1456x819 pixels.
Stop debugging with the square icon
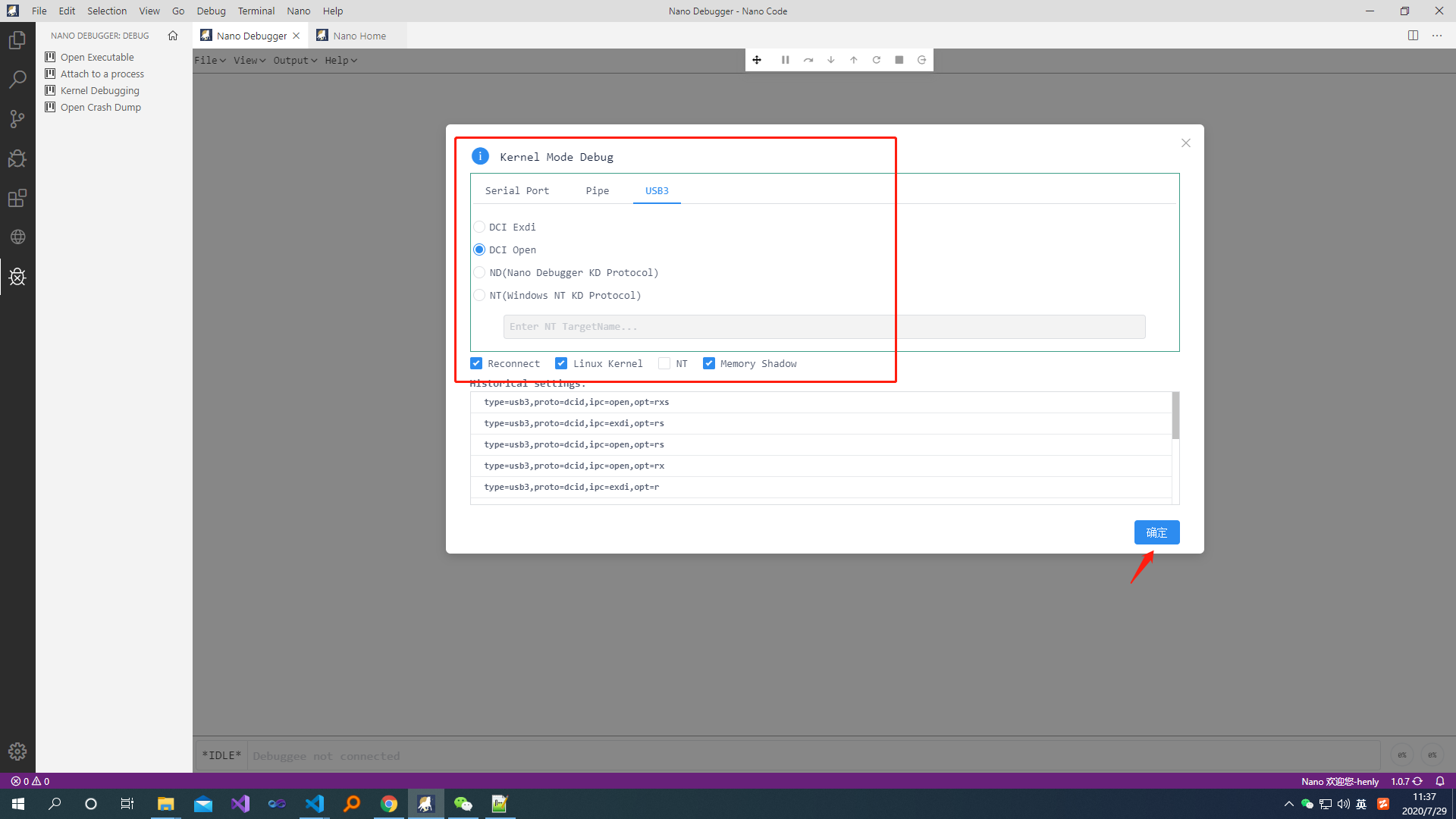899,60
